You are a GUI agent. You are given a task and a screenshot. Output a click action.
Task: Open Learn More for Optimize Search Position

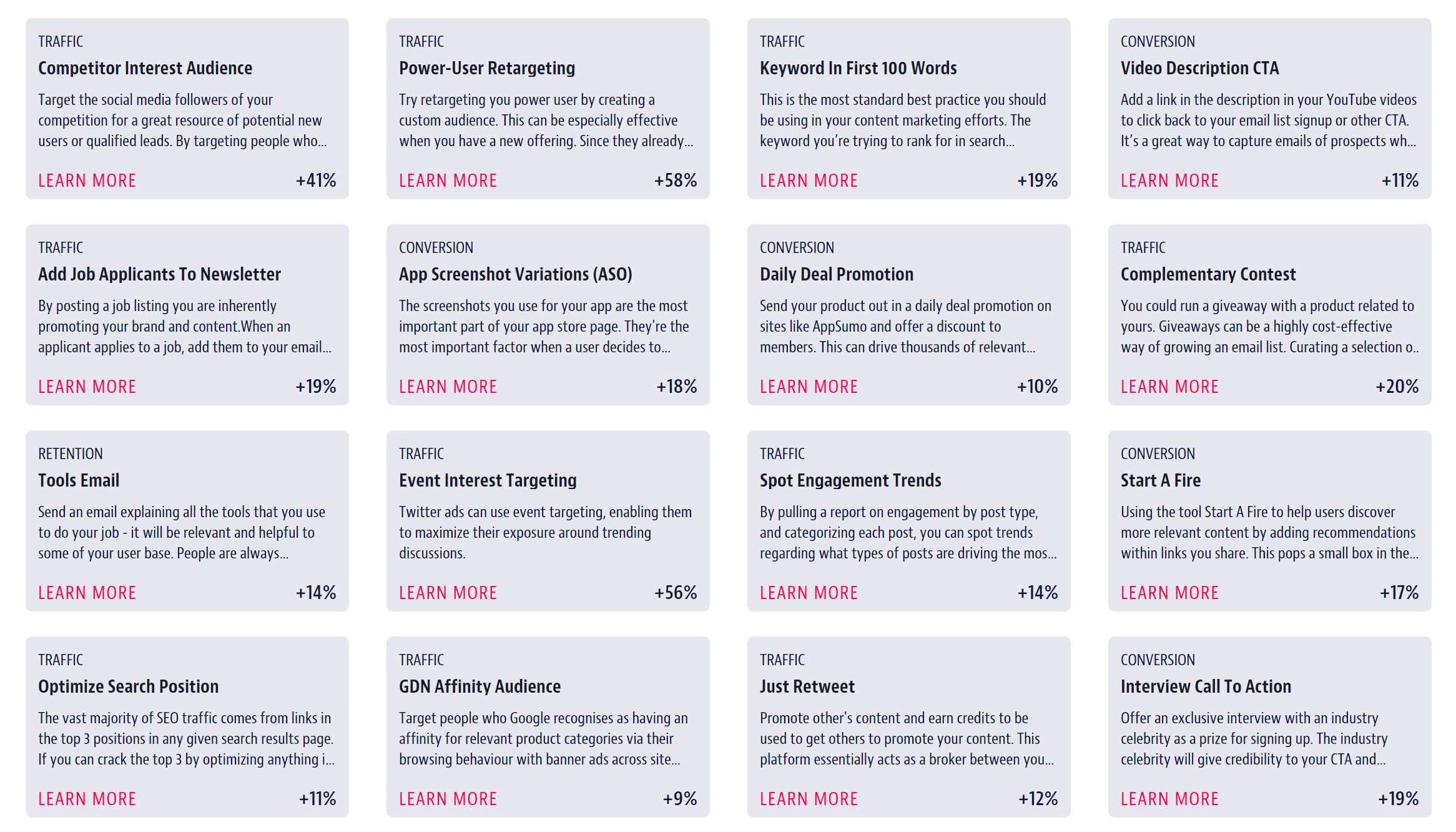pos(87,799)
